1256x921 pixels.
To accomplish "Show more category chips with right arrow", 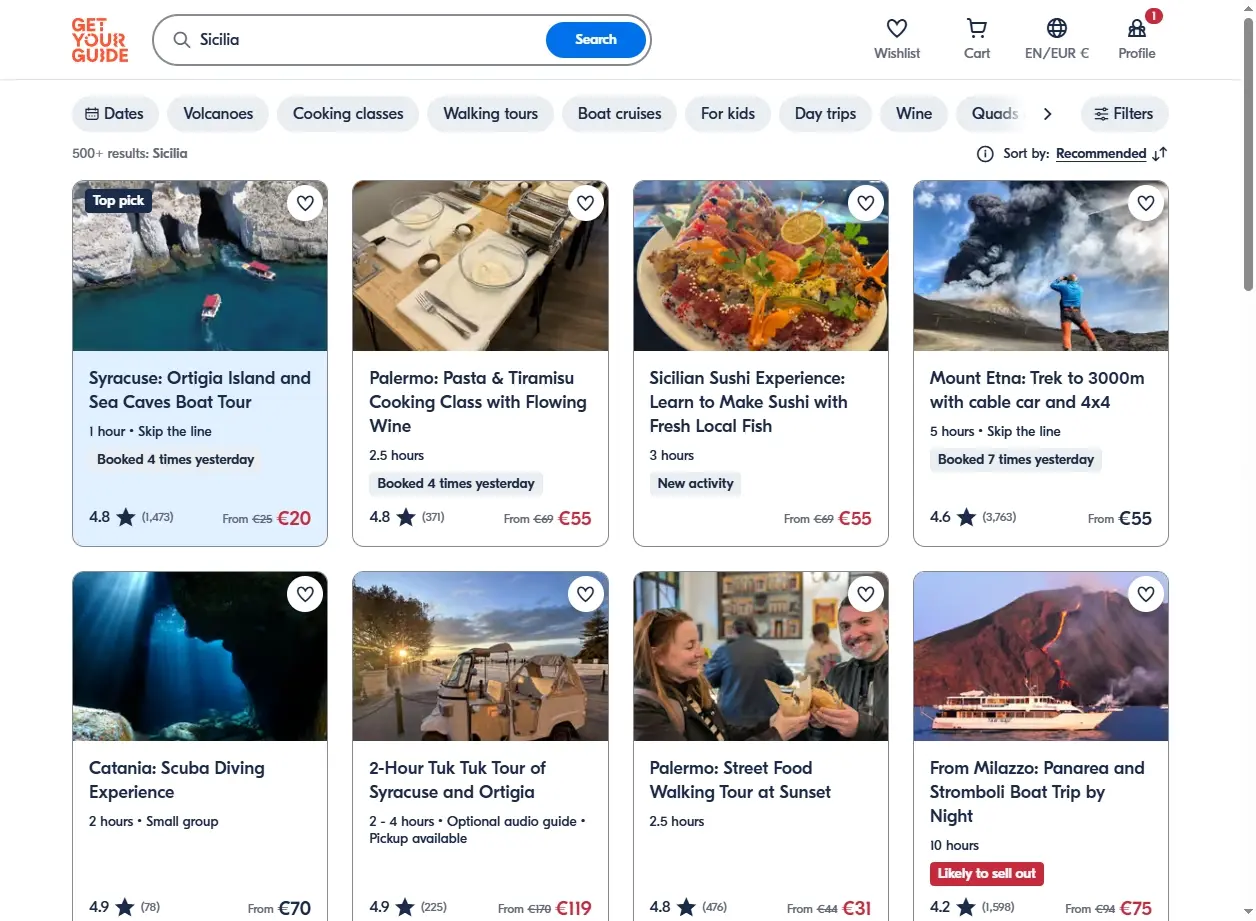I will (x=1047, y=114).
